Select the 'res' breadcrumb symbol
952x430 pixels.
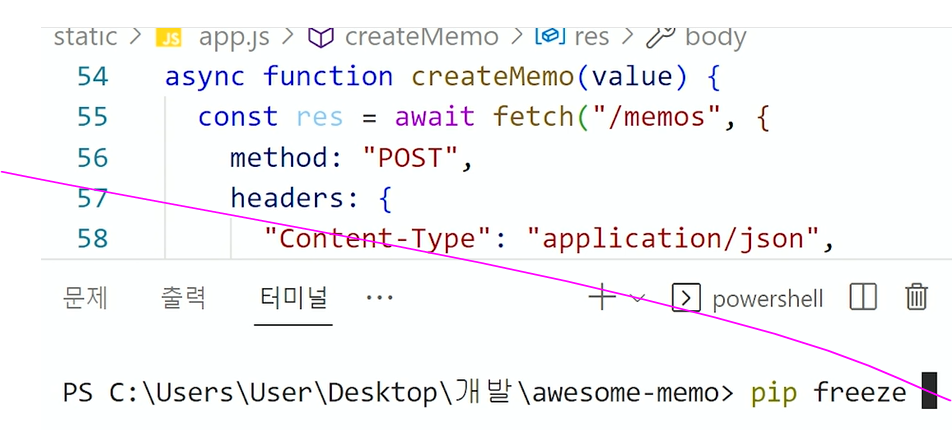pyautogui.click(x=591, y=37)
